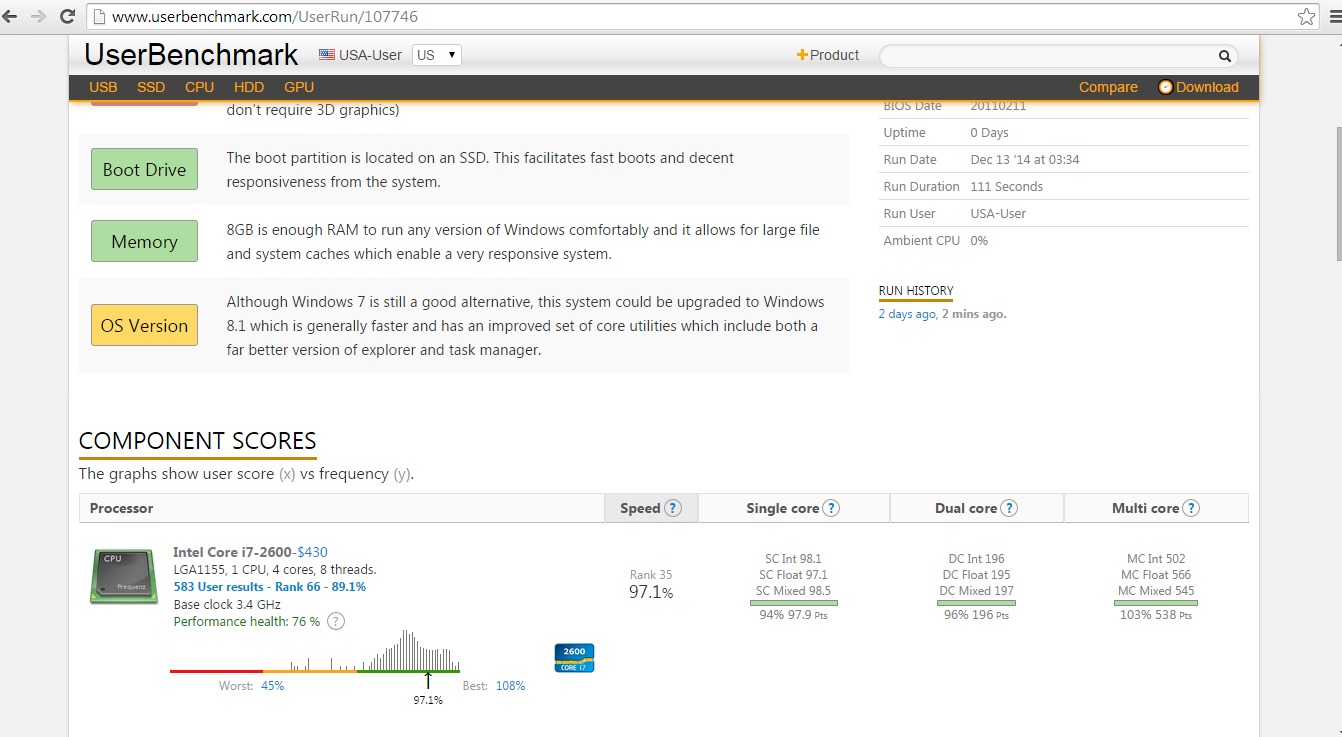Image resolution: width=1342 pixels, height=737 pixels.
Task: Click the Intel Core i7 2600 badge
Action: [574, 658]
